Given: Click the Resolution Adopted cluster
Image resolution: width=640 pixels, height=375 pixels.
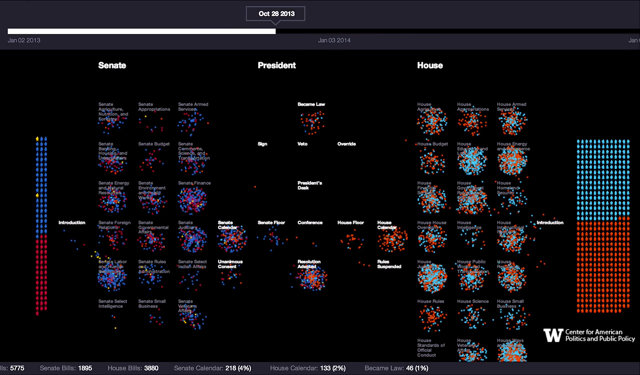Looking at the screenshot, I should click(x=312, y=277).
